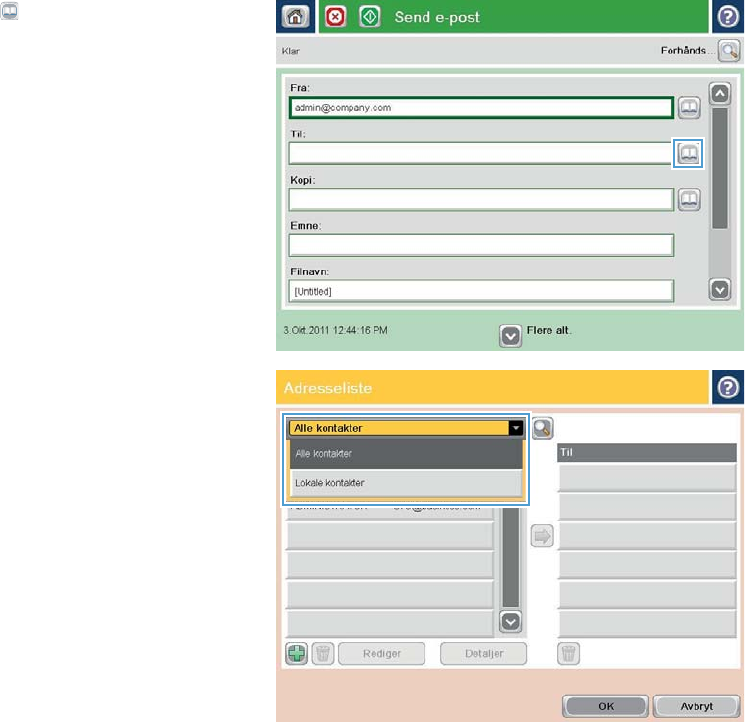Click trash icon under Til list
Viewport: 745px width, 722px height.
coord(568,654)
